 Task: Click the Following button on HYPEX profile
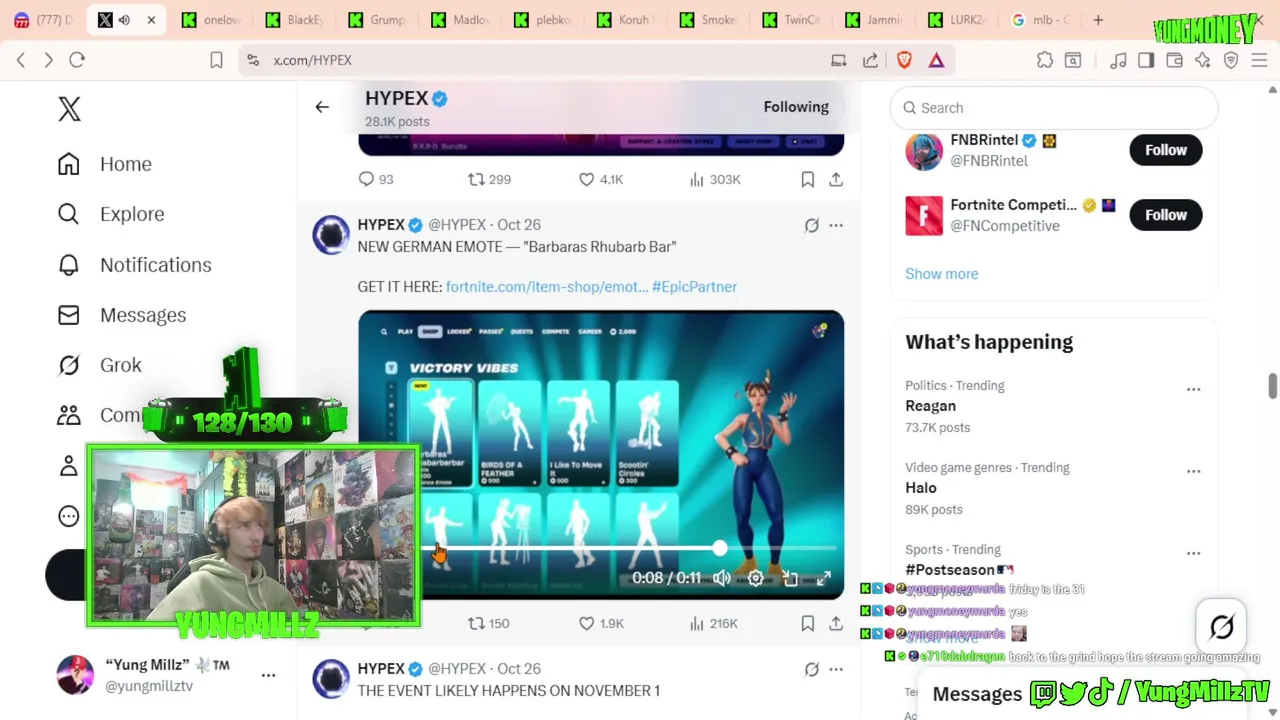[796, 107]
